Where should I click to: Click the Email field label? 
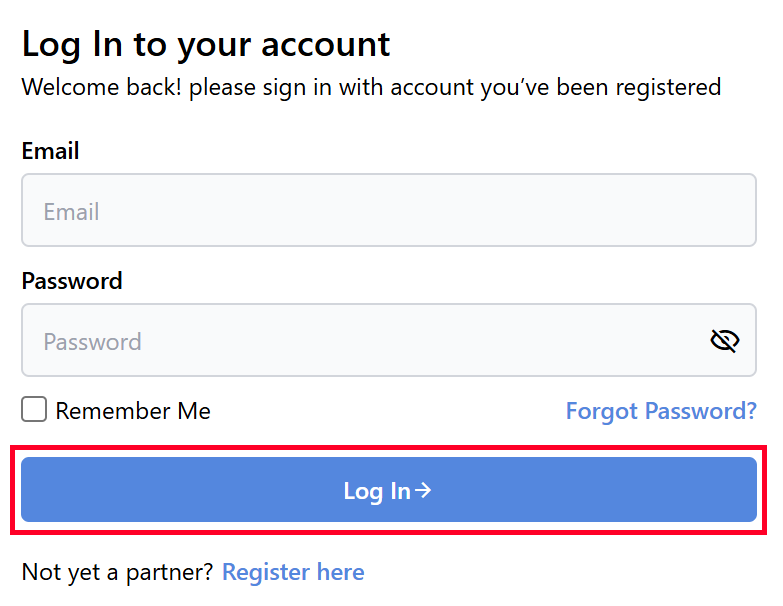pos(50,151)
